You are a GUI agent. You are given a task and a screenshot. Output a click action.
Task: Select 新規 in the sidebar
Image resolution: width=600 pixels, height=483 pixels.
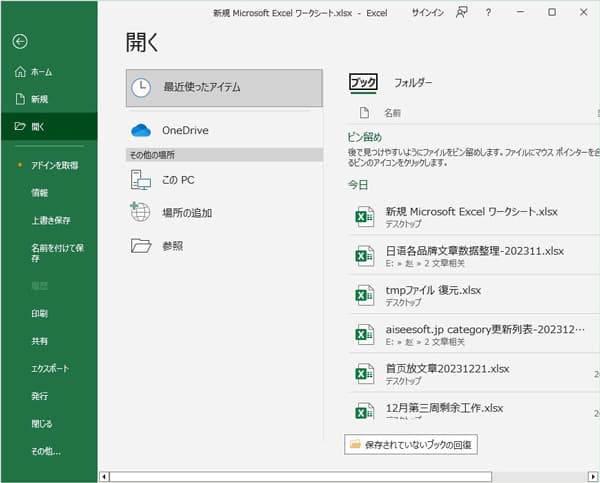point(39,99)
